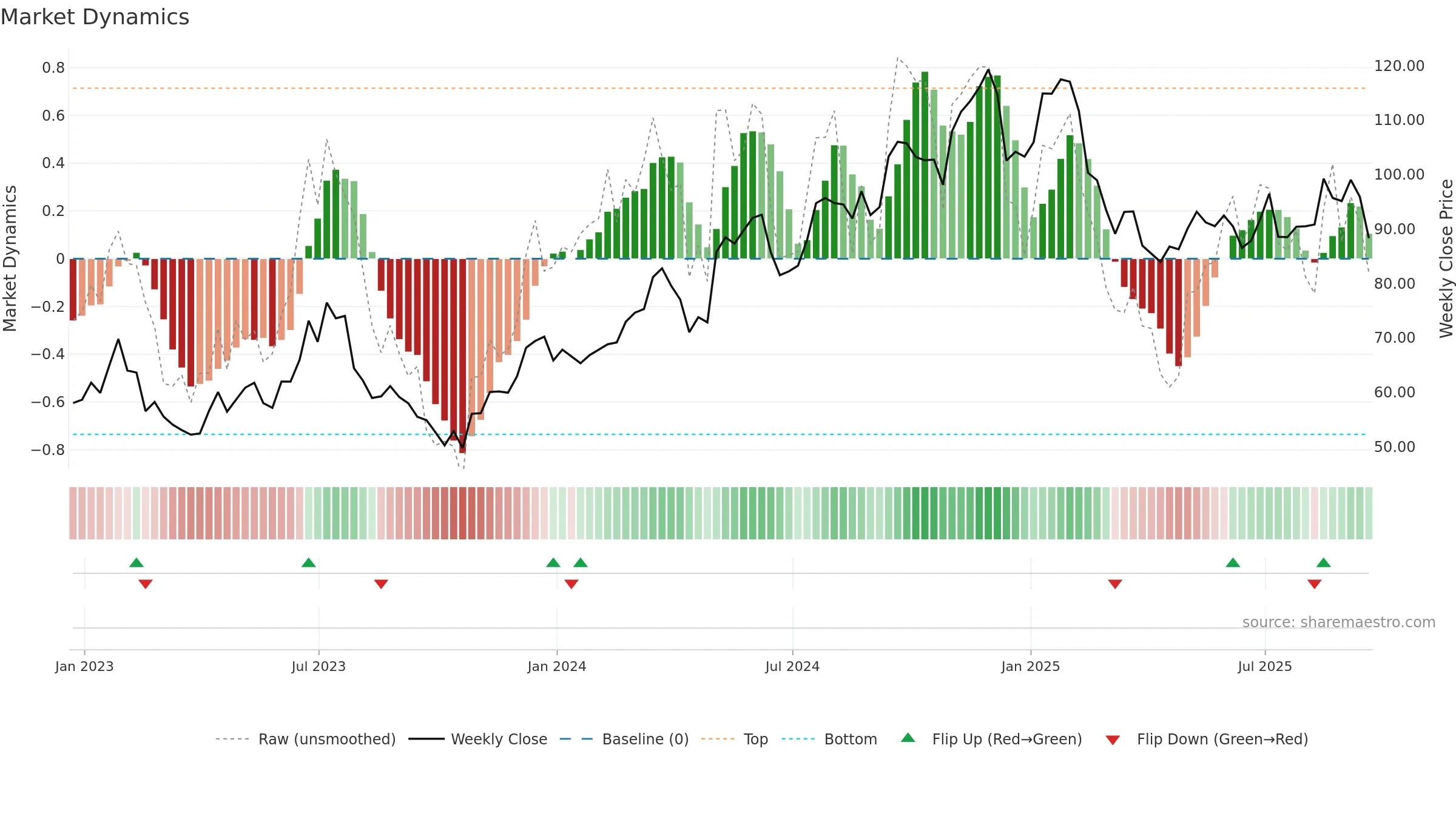Select the flip-up marker shortly before Jul 2025

pos(1233,562)
